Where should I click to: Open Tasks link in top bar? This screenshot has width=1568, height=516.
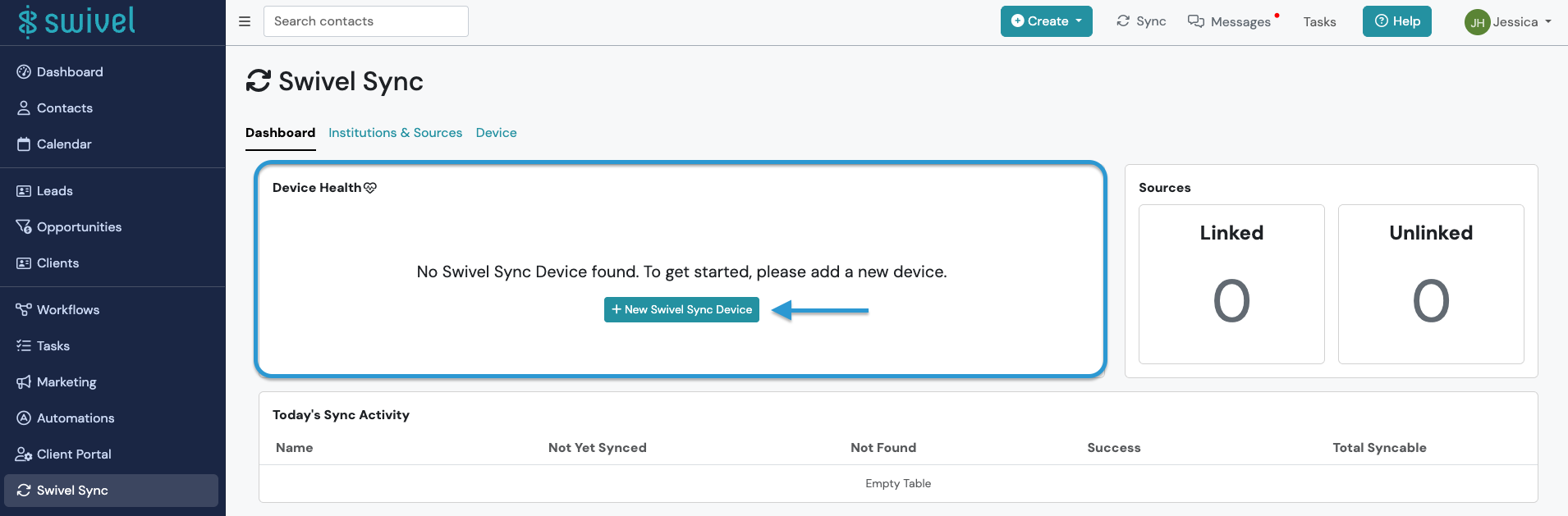click(x=1319, y=22)
